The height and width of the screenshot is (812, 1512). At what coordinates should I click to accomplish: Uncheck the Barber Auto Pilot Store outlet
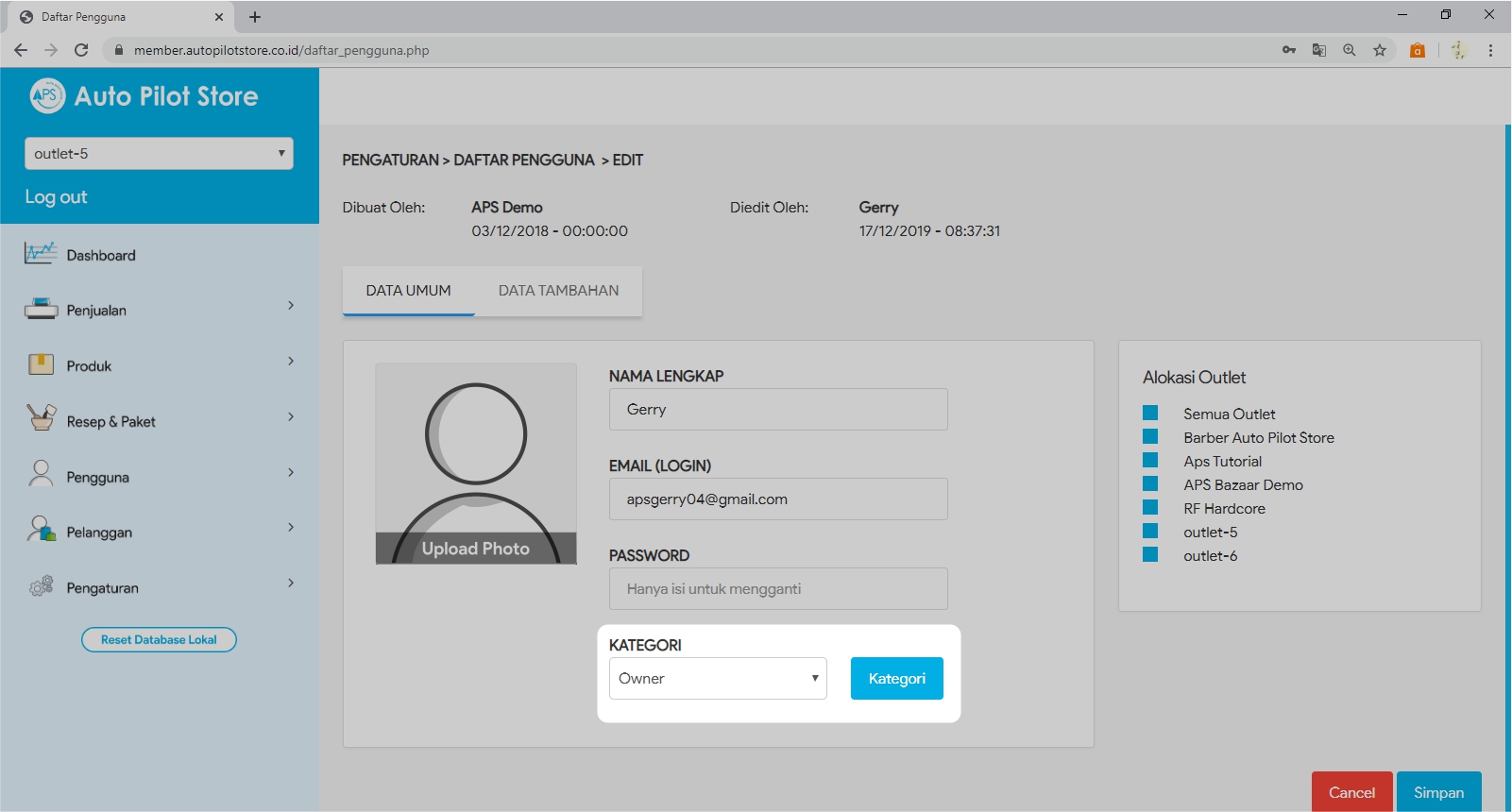pos(1150,436)
